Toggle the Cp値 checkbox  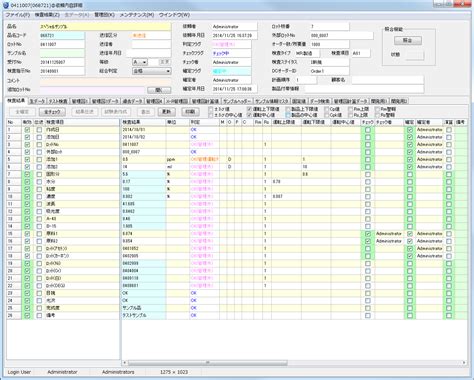click(327, 109)
